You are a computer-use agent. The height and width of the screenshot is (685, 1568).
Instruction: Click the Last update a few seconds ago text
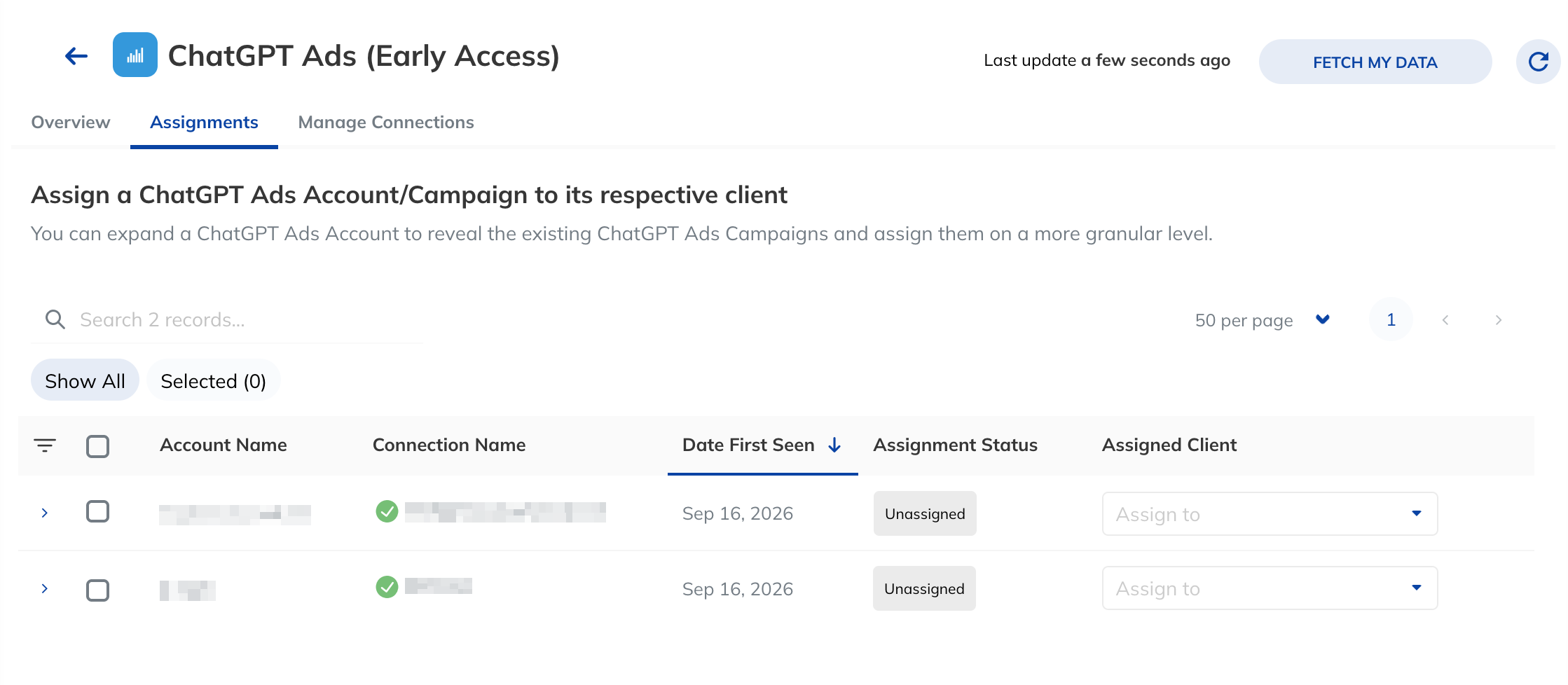[x=1107, y=60]
